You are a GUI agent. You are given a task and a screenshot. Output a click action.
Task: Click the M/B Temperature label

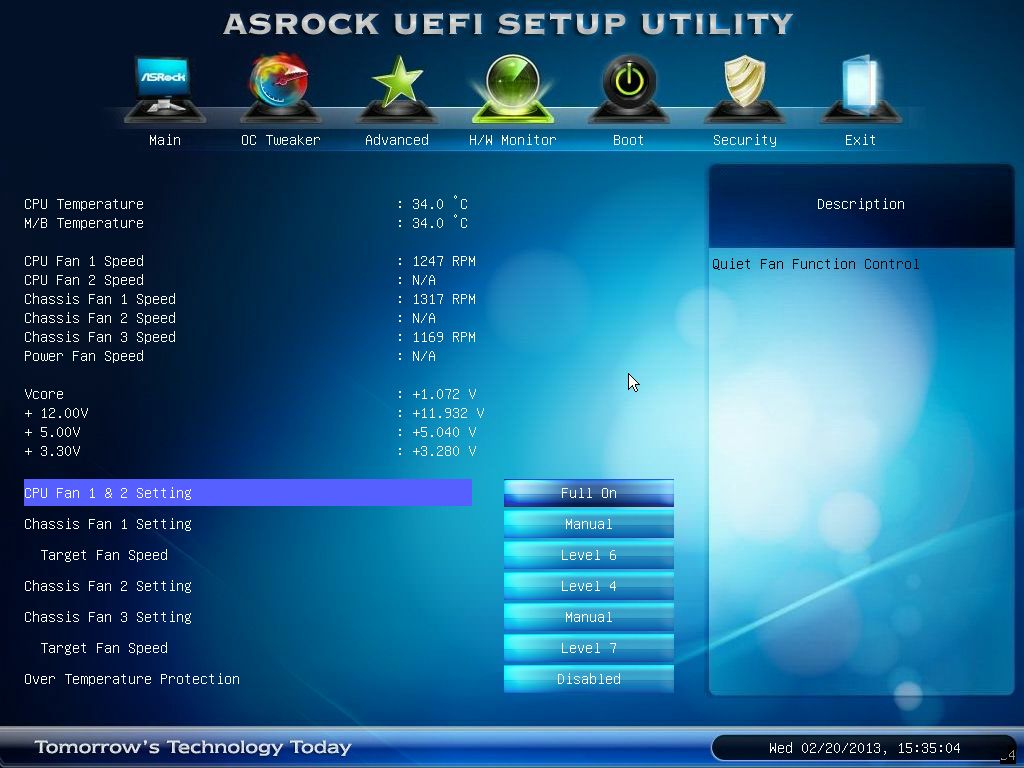(x=84, y=223)
